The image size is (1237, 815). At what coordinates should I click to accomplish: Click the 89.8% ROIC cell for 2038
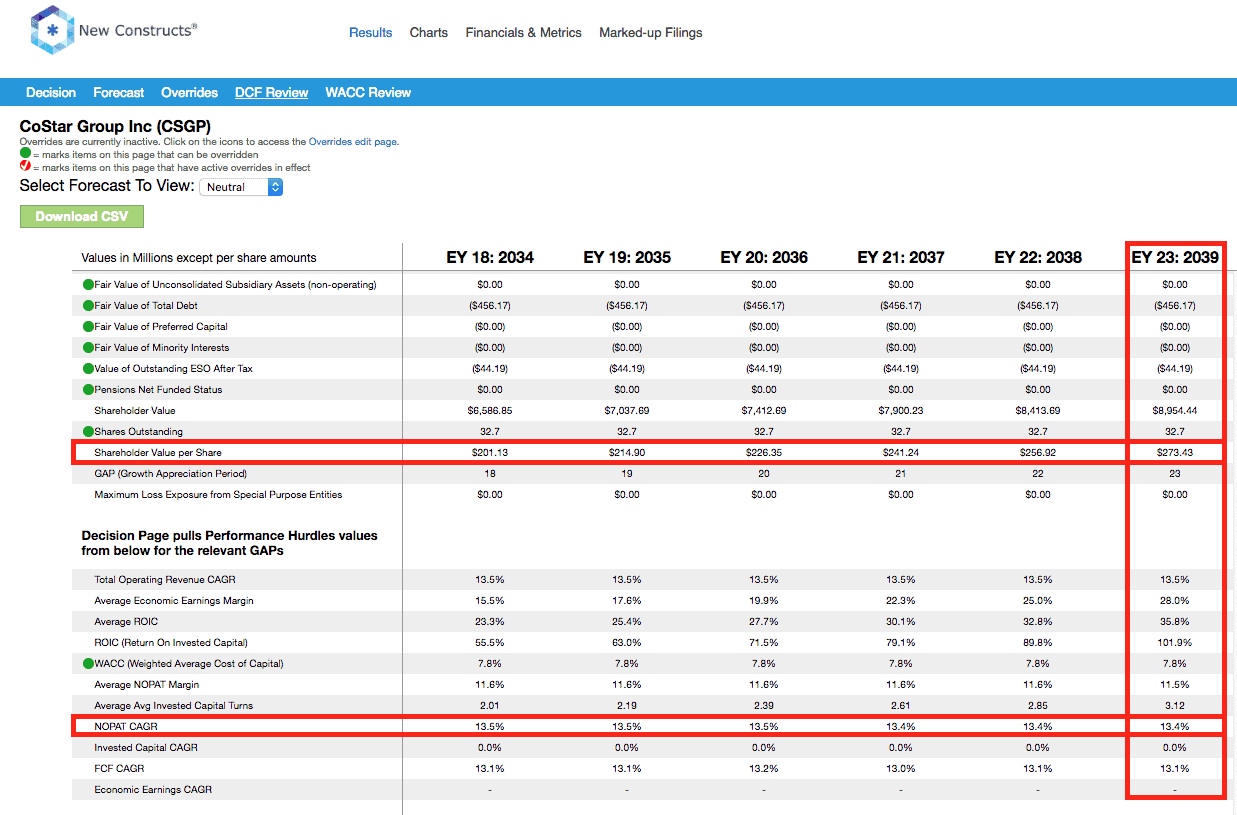(1038, 643)
